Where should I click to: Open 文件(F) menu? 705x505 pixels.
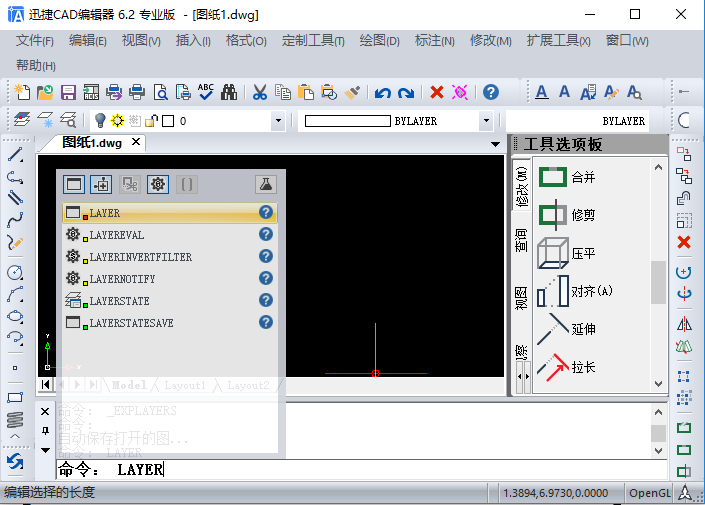pos(35,41)
